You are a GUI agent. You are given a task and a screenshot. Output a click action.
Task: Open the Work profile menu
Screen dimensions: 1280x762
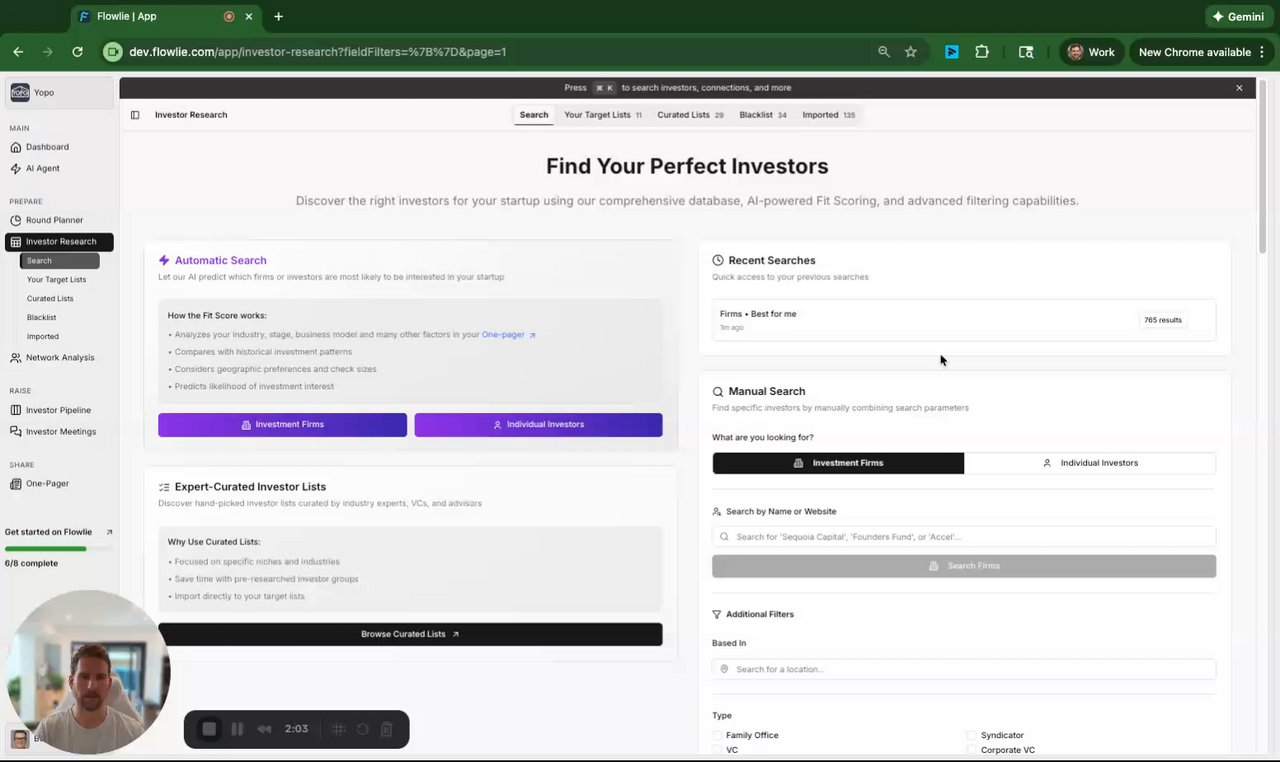(x=1091, y=52)
